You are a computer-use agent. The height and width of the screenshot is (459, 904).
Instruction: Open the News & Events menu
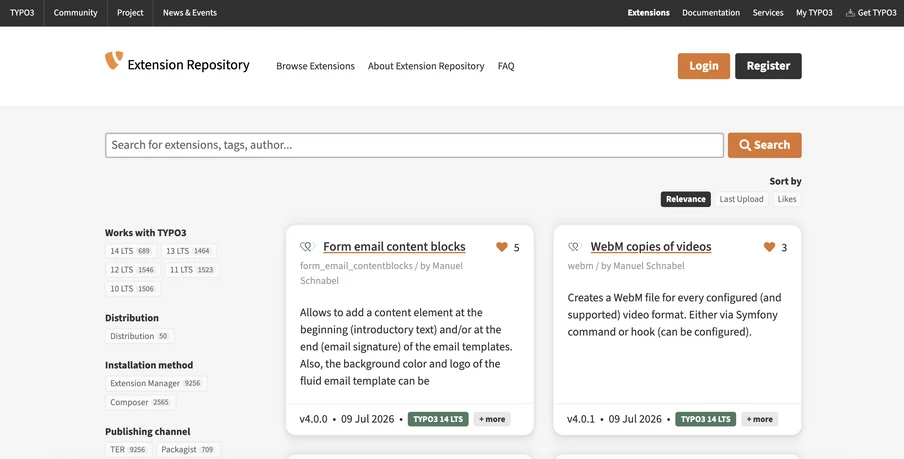[190, 13]
